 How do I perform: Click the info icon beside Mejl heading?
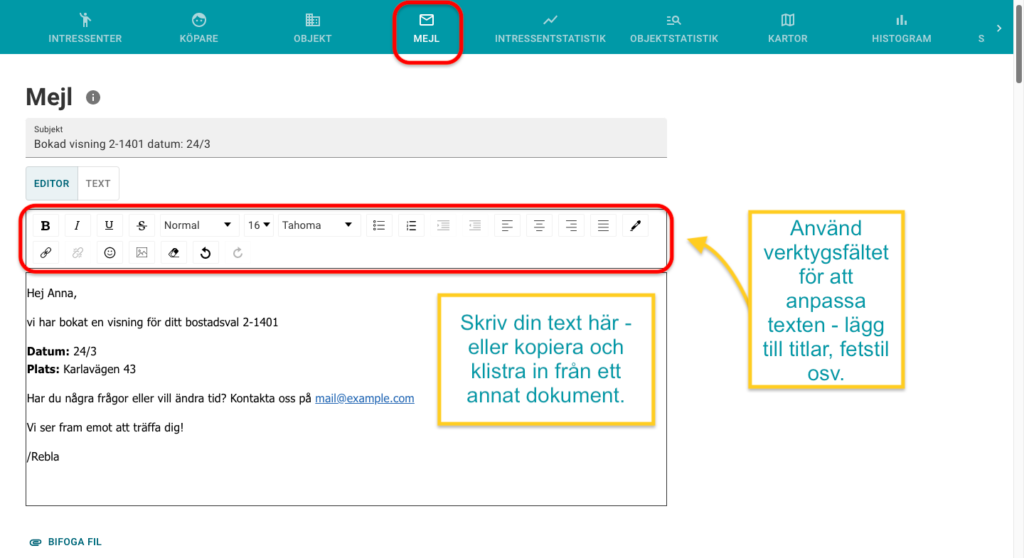pyautogui.click(x=93, y=97)
